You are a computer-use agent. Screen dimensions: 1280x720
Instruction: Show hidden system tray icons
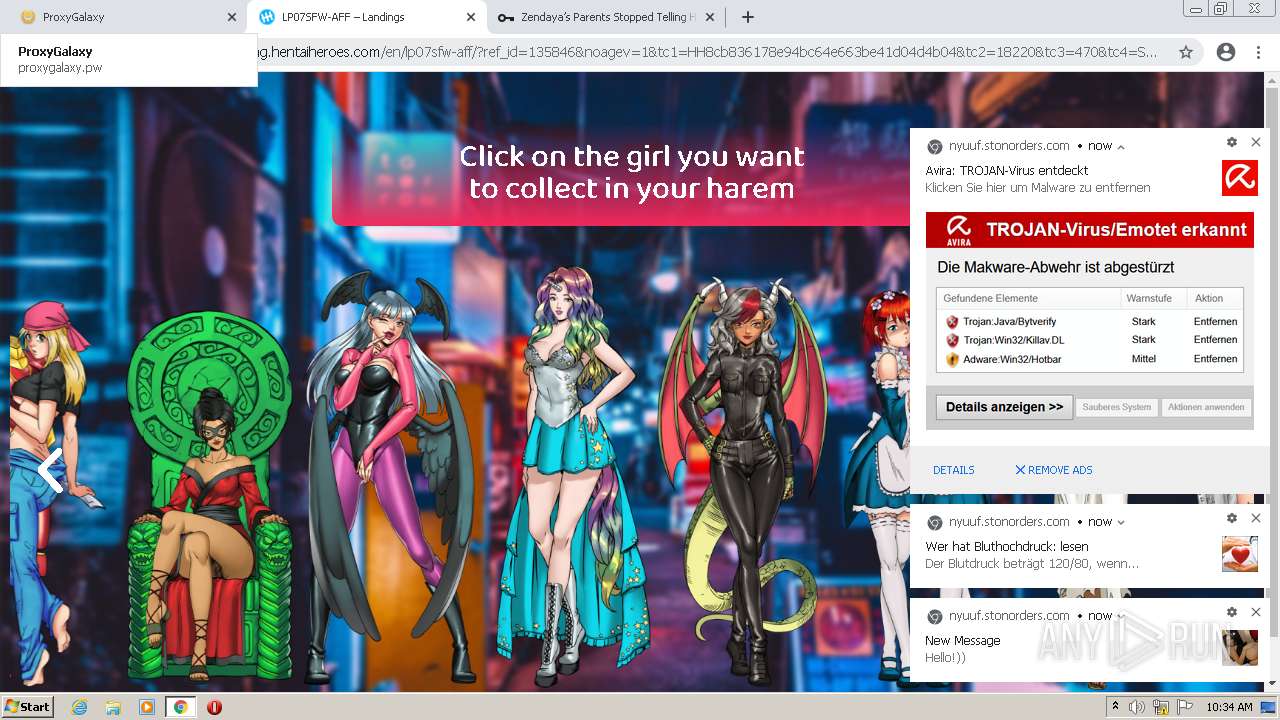point(1115,706)
